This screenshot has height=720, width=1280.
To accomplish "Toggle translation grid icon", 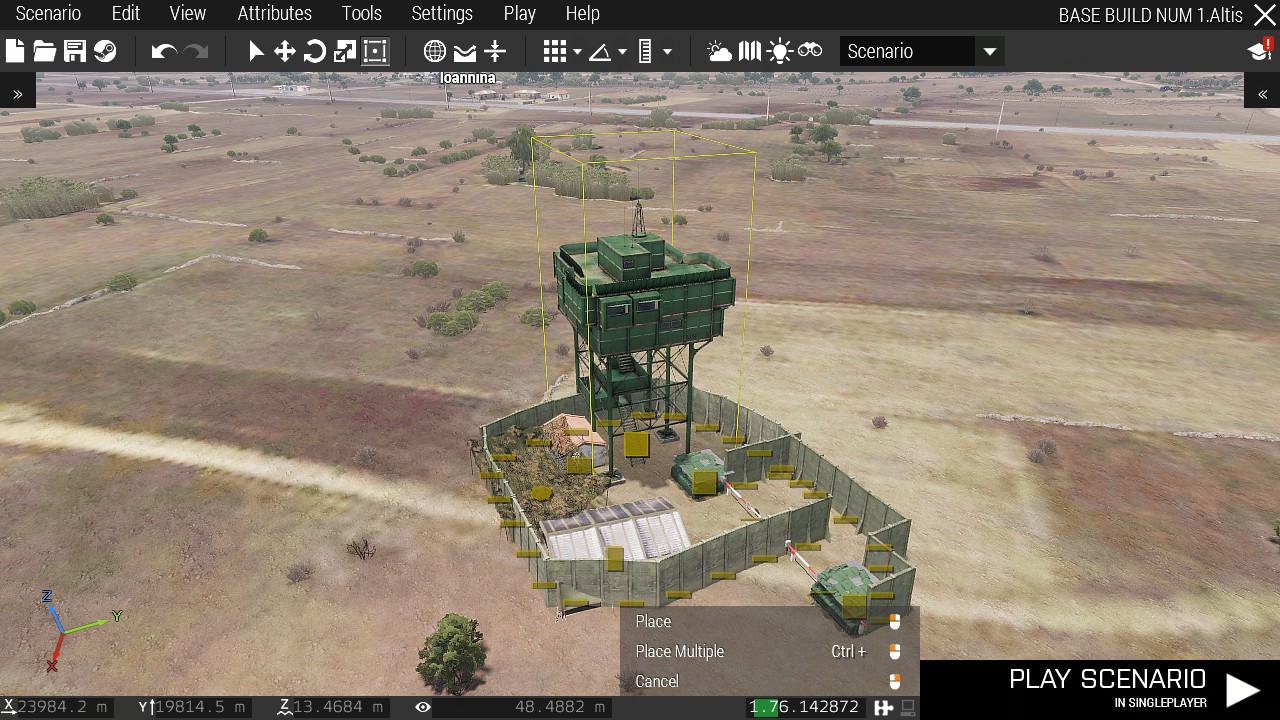I will point(555,52).
